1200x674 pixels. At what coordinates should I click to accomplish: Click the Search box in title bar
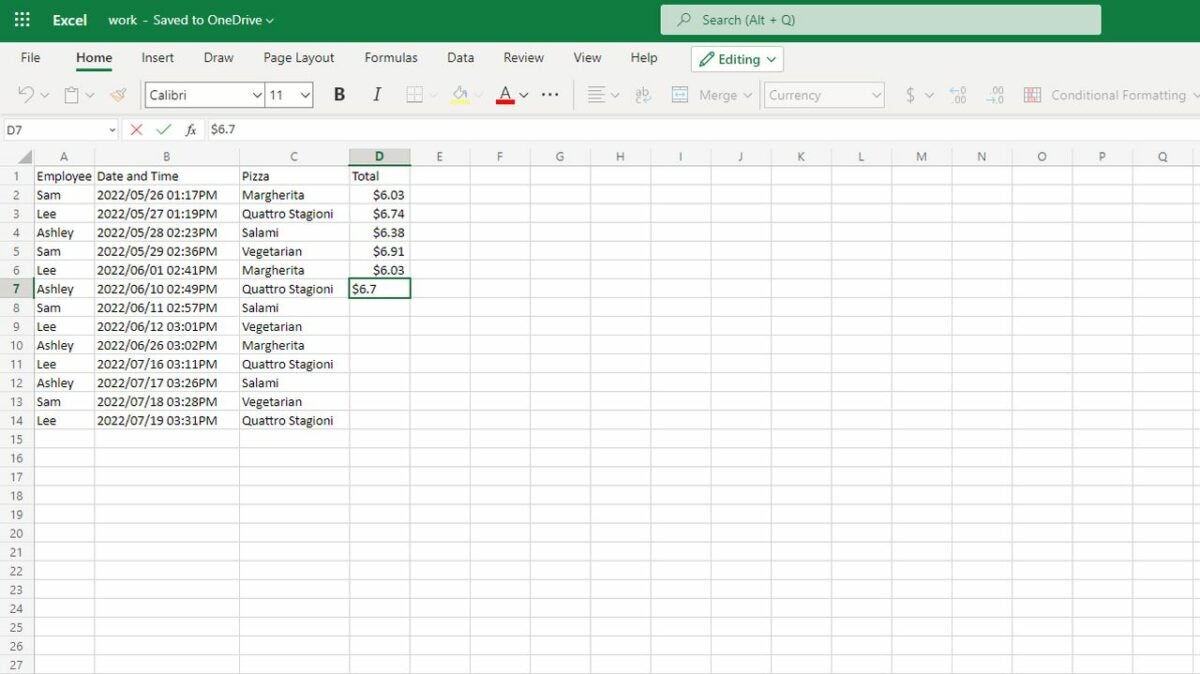click(x=880, y=20)
